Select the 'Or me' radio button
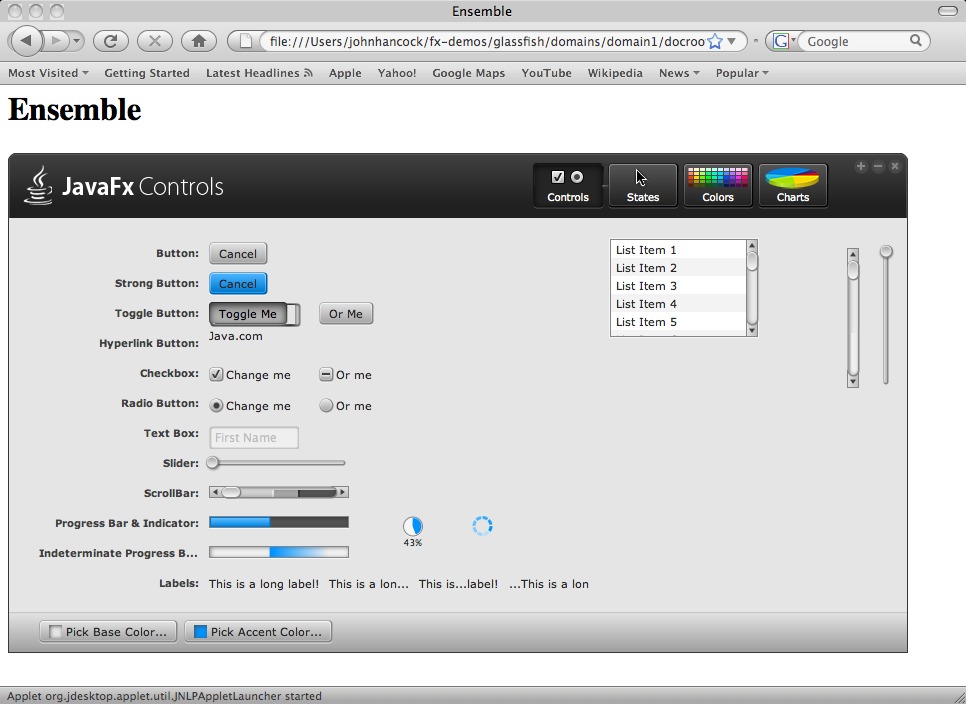Viewport: 966px width, 704px height. [x=326, y=406]
